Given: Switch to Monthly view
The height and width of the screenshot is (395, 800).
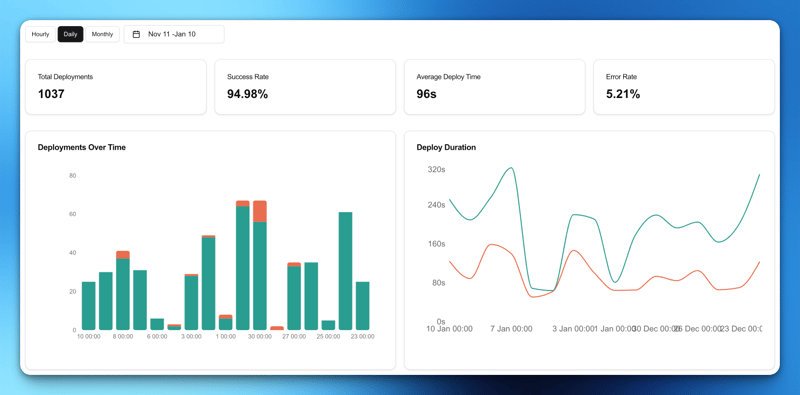Looking at the screenshot, I should click(x=103, y=34).
